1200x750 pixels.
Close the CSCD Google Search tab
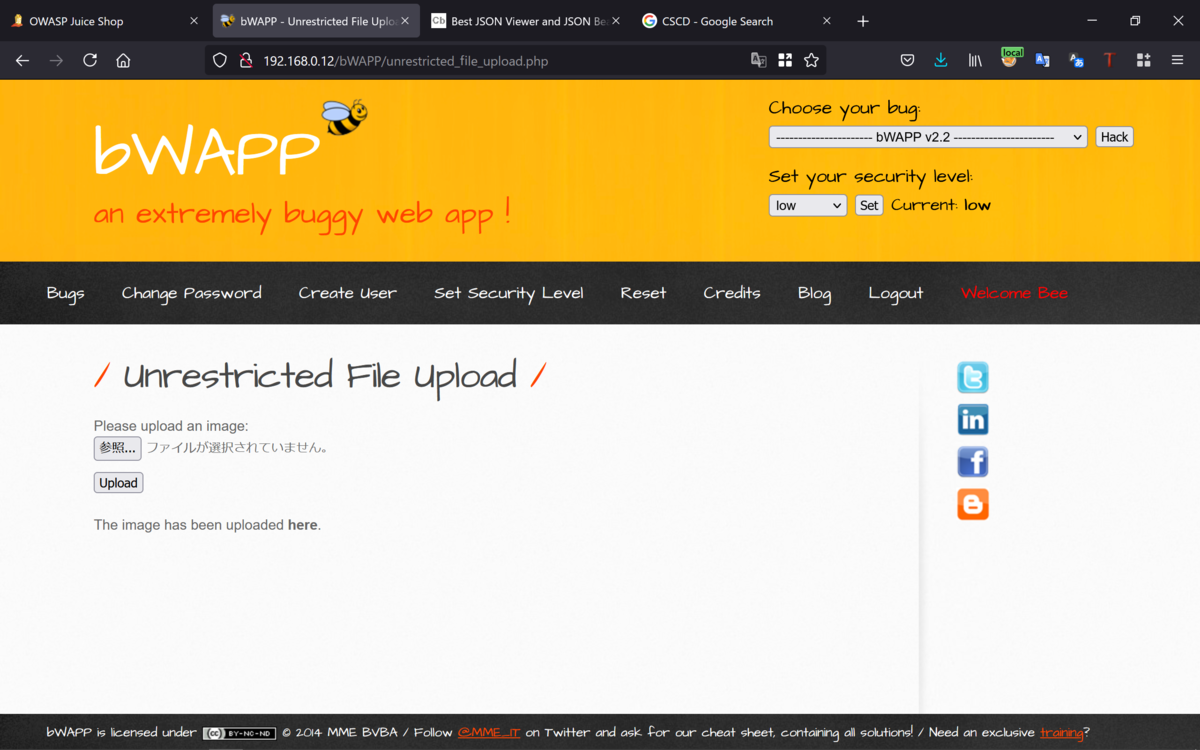click(x=827, y=21)
